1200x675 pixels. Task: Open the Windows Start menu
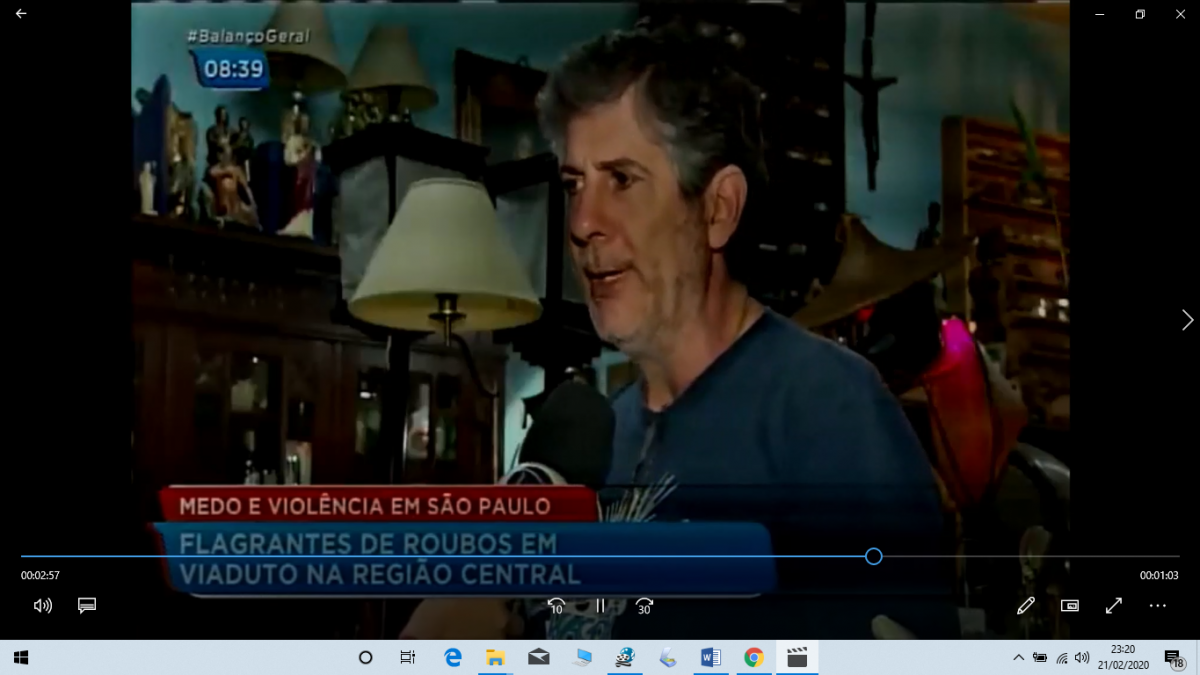[20, 657]
